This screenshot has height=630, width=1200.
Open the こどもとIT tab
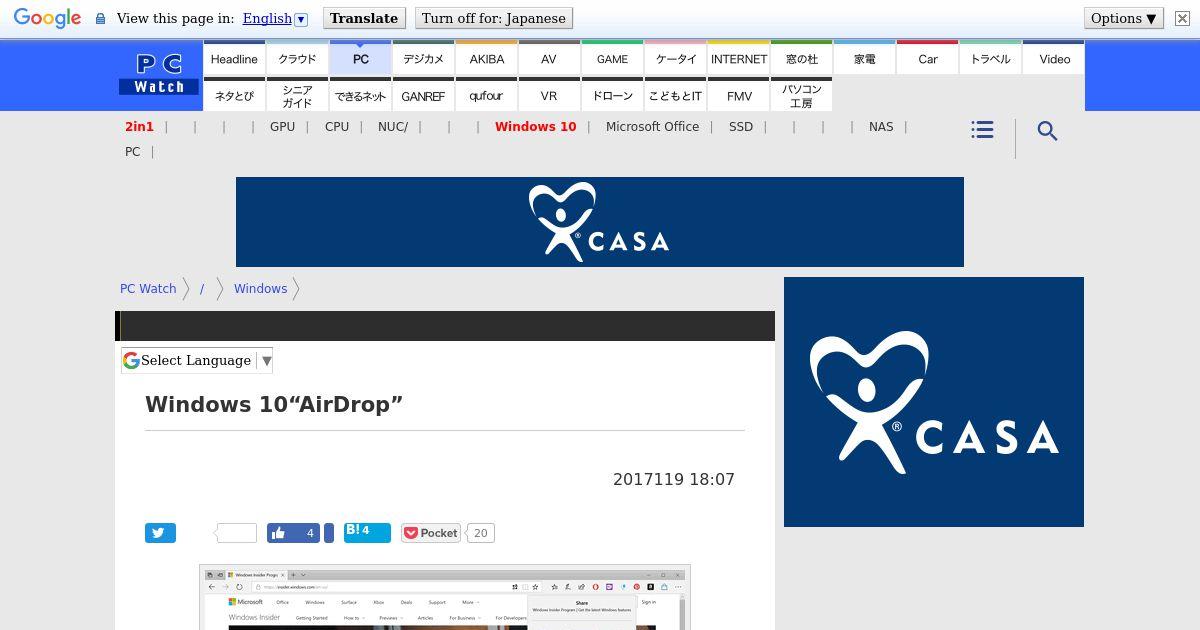[675, 96]
